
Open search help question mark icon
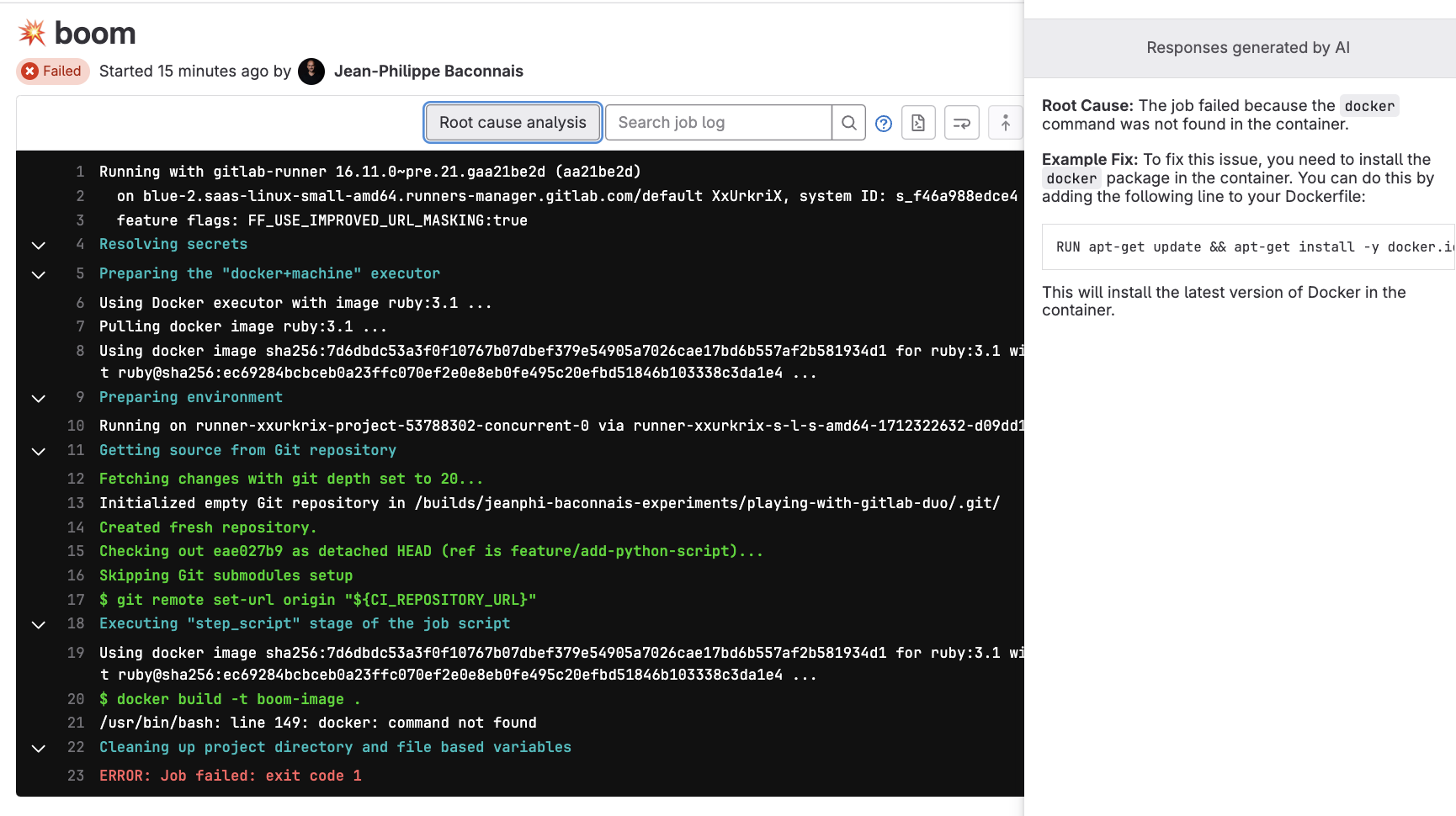[x=883, y=124]
